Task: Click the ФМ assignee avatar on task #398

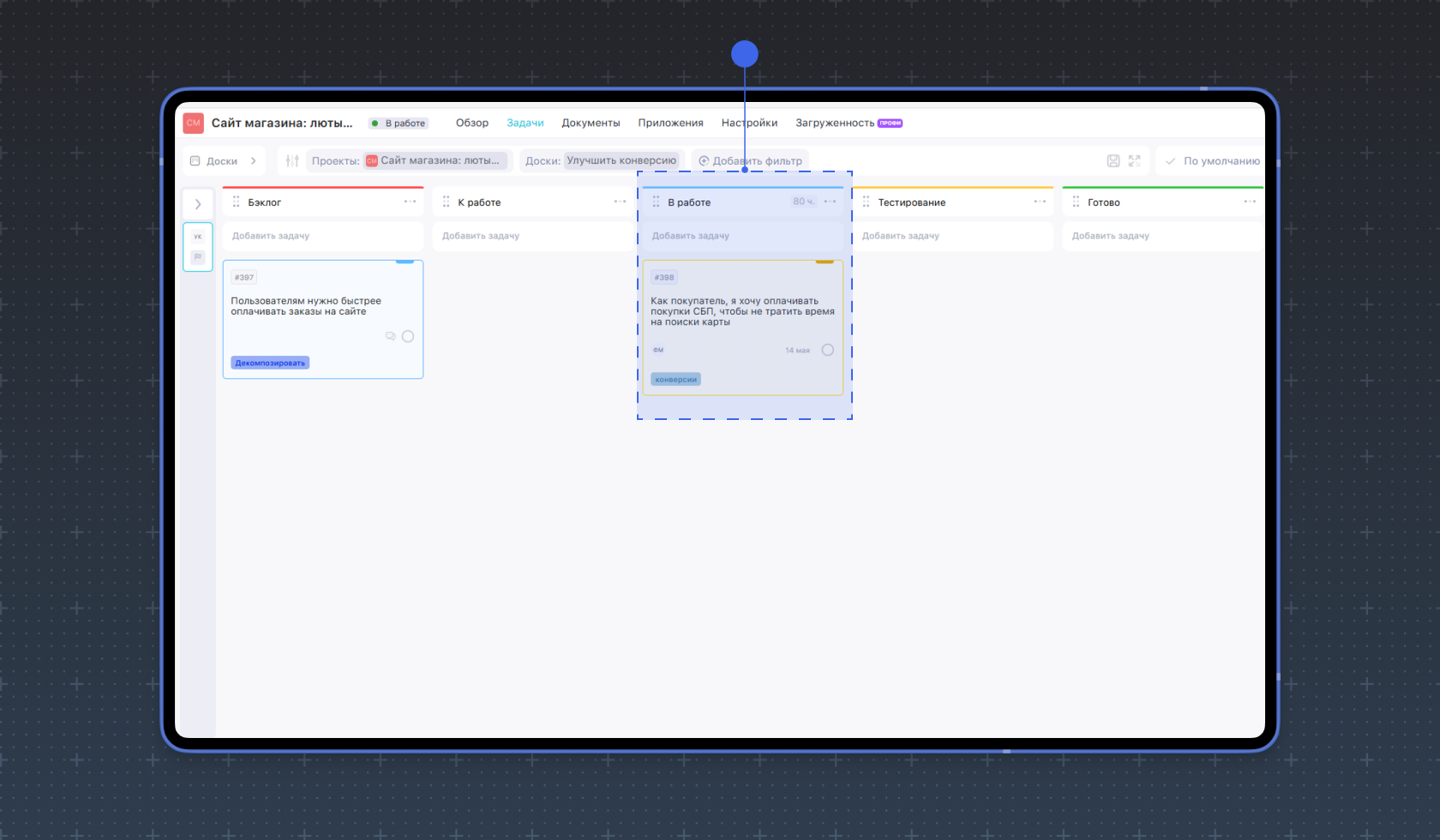Action: (658, 350)
